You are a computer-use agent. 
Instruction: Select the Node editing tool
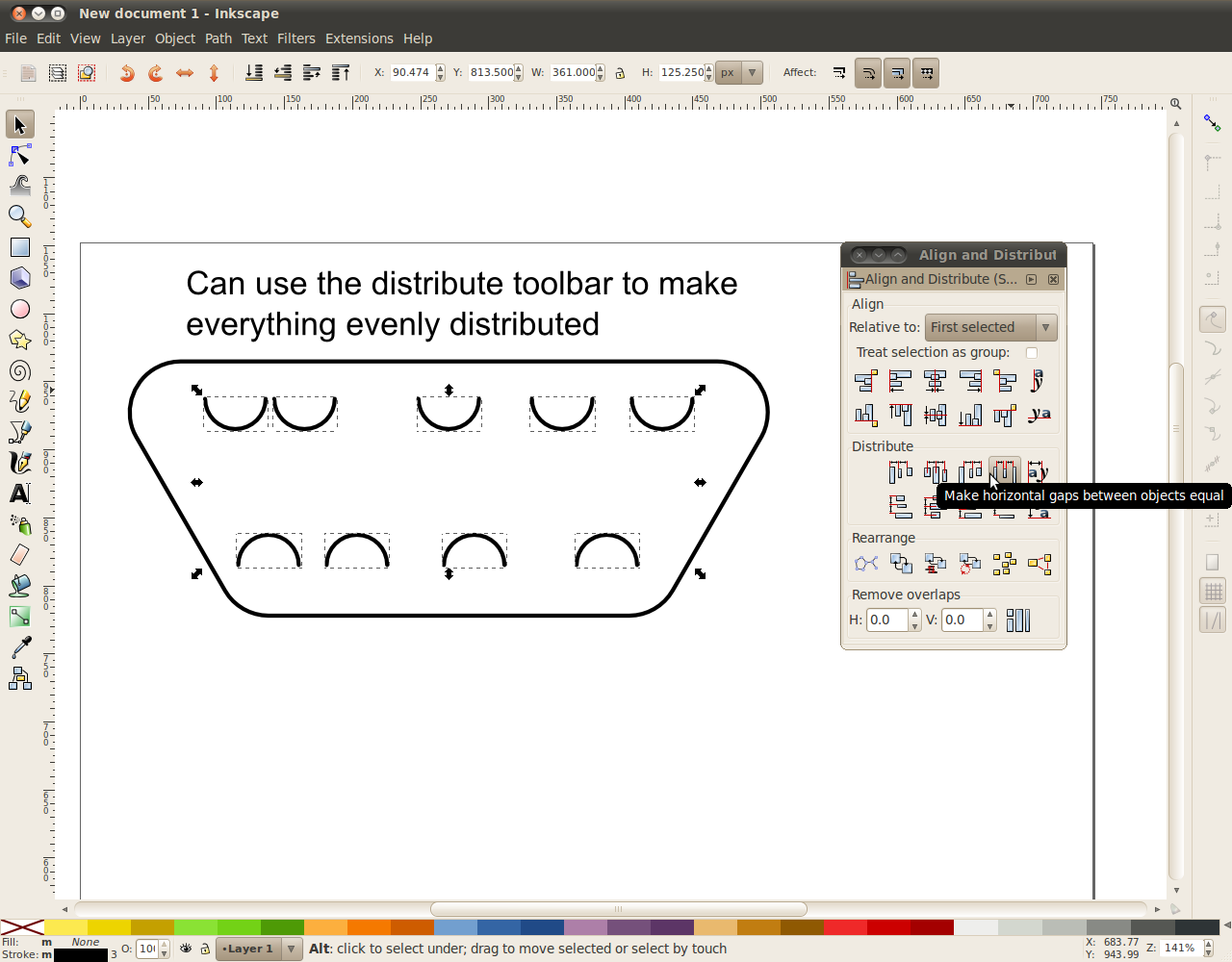[x=20, y=155]
